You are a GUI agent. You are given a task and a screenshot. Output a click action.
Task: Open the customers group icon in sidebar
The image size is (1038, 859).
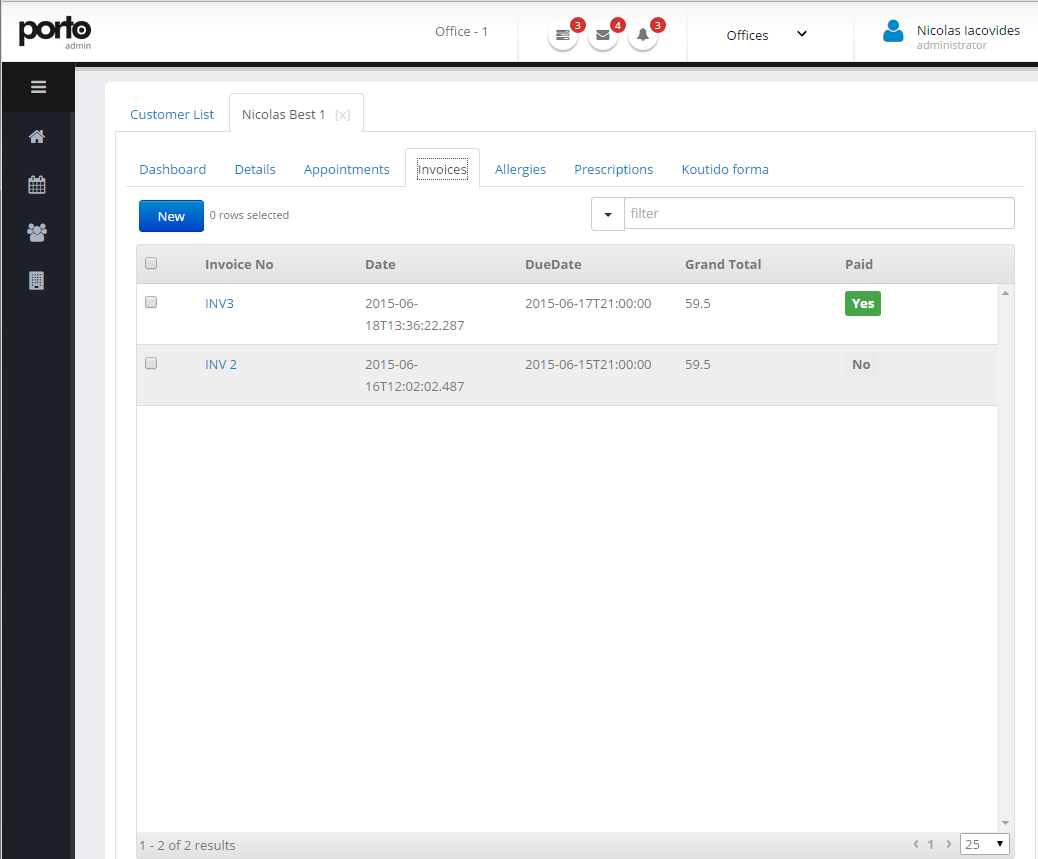37,232
